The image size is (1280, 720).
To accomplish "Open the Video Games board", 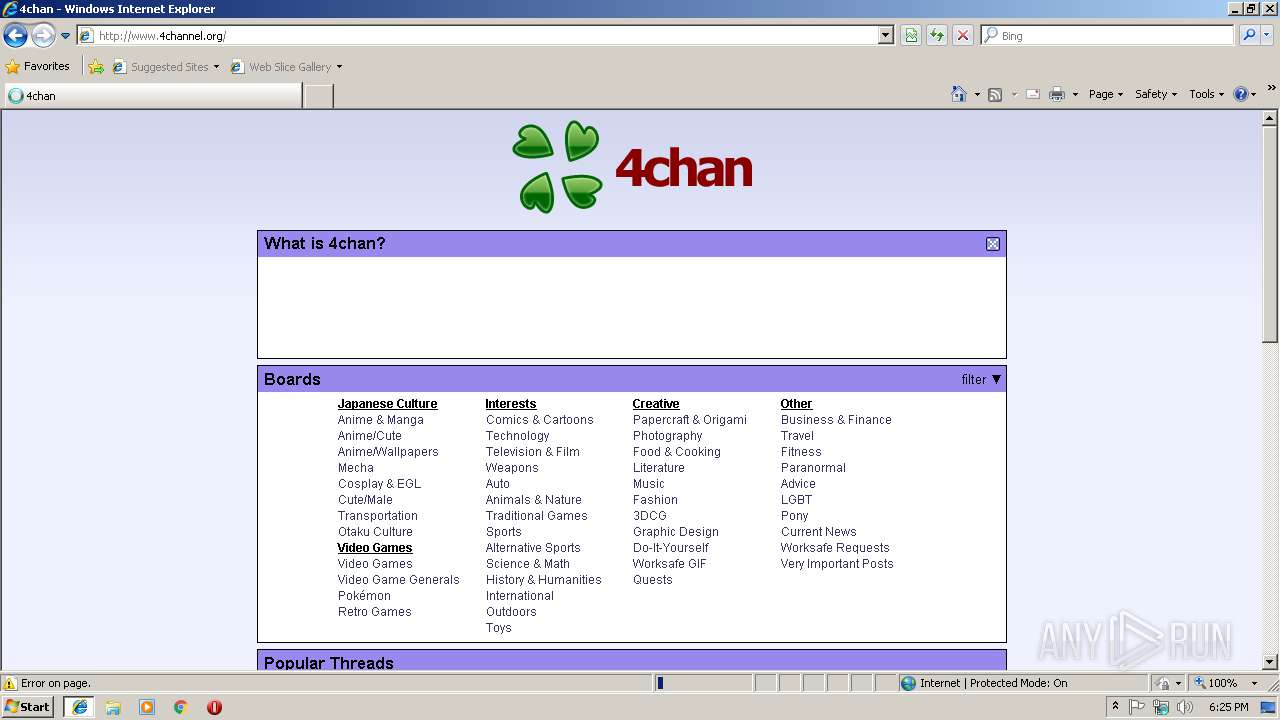I will [x=375, y=564].
